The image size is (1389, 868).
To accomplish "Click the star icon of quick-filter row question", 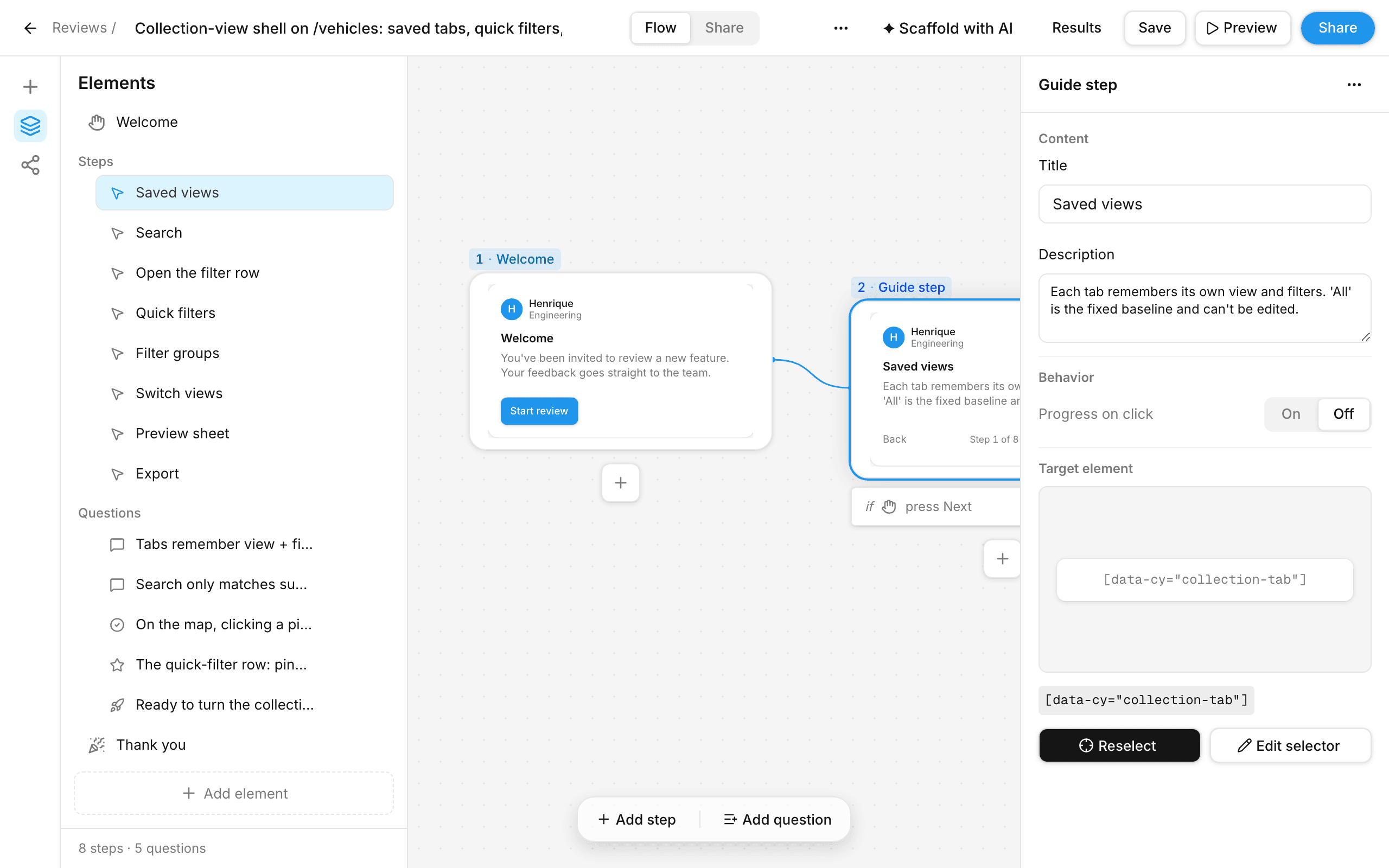I will [x=117, y=665].
